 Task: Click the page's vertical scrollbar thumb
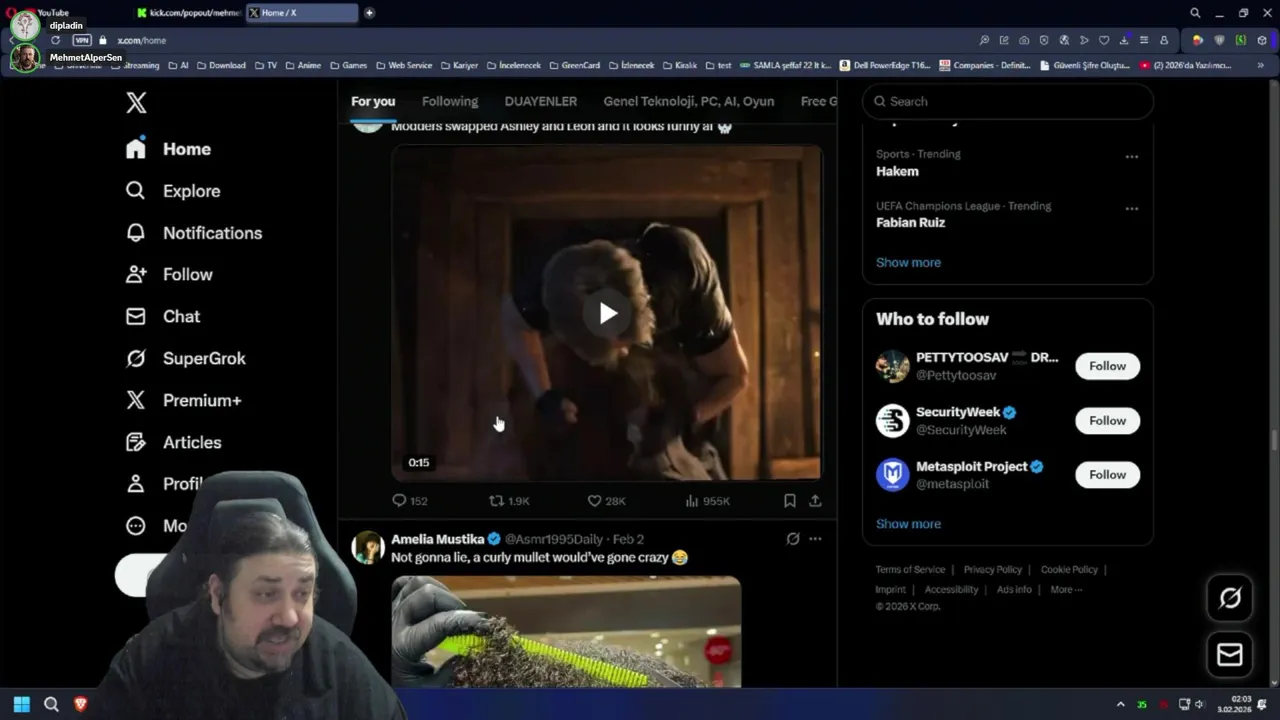pos(1274,441)
